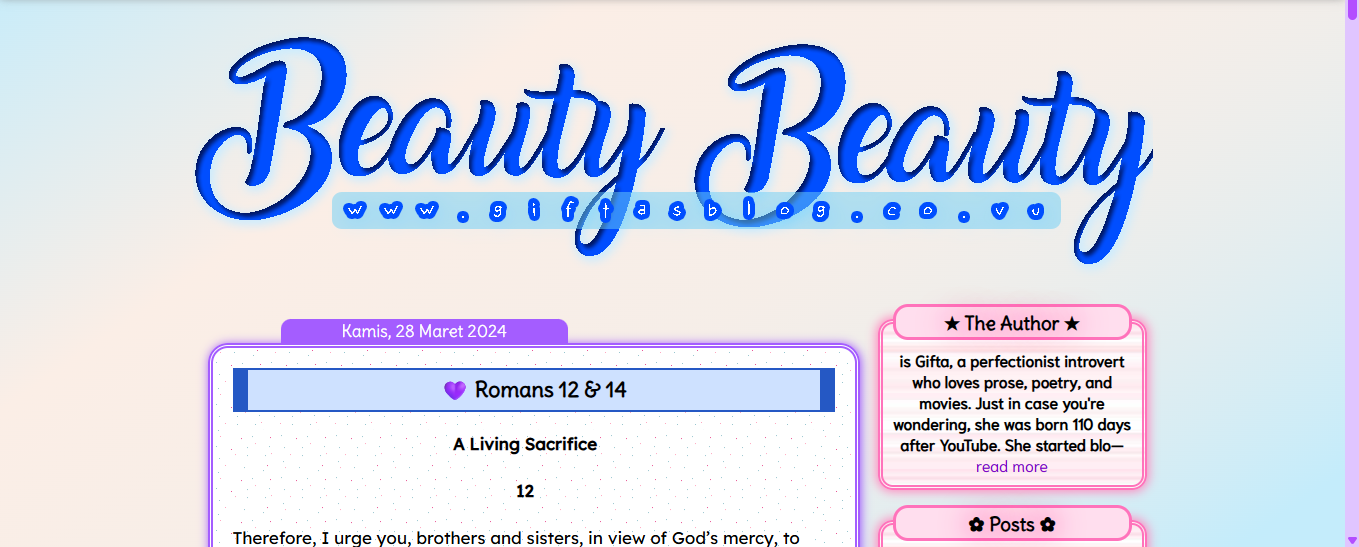Screen dimensions: 1359x547
Task: Click the author bio text about Gifta
Action: tap(1011, 404)
